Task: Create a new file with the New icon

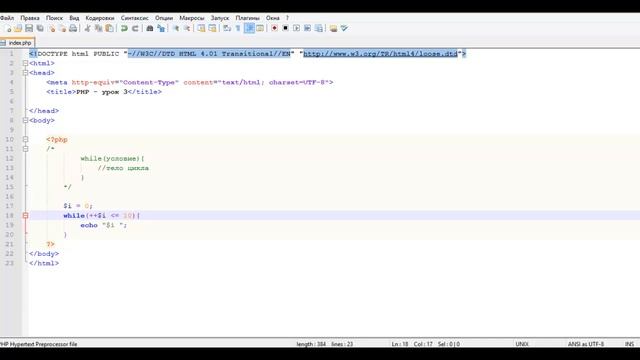Action: tap(7, 28)
